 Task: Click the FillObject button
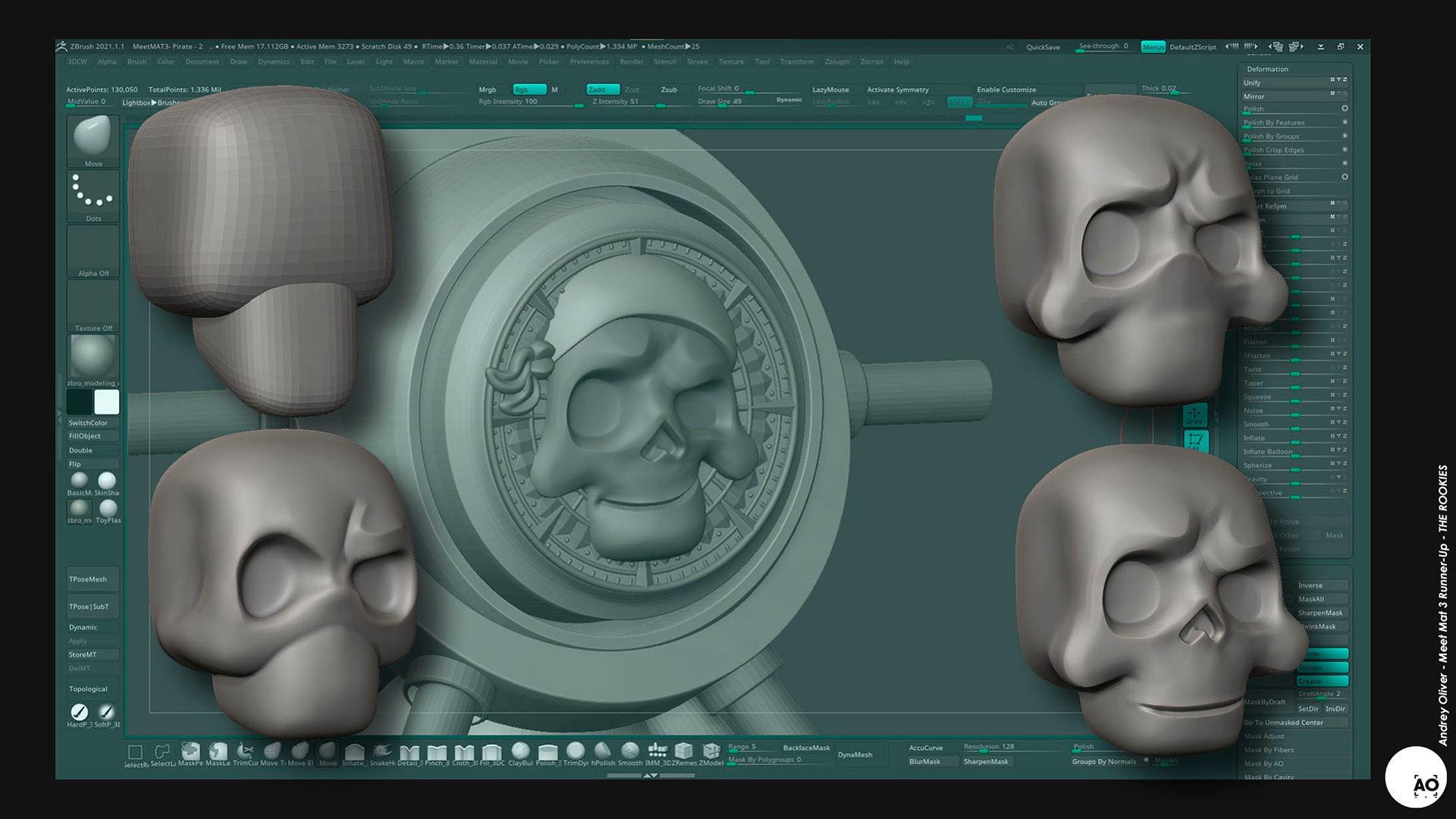tap(93, 436)
